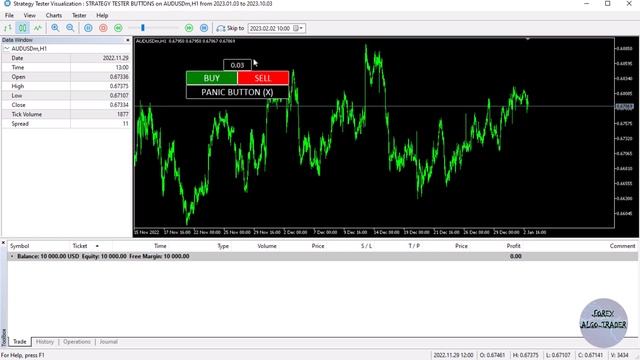640x360 pixels.
Task: Stop the tester with red button
Action: (x=103, y=28)
